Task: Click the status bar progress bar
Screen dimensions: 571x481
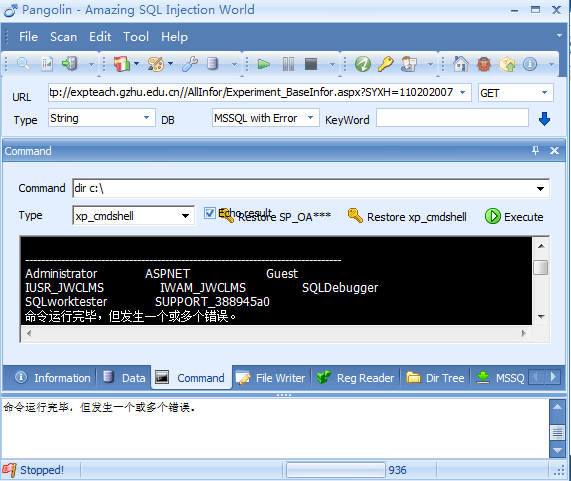Action: click(x=335, y=470)
